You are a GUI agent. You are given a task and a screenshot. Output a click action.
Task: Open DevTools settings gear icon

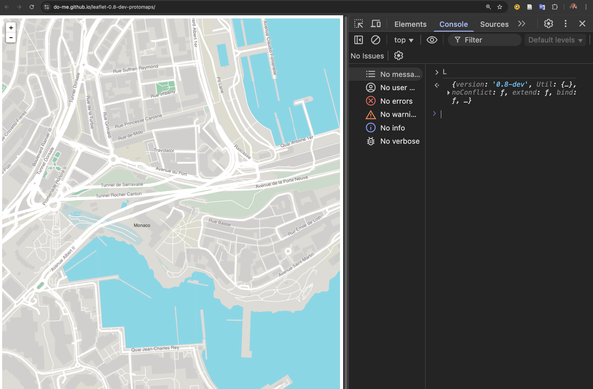click(x=548, y=24)
